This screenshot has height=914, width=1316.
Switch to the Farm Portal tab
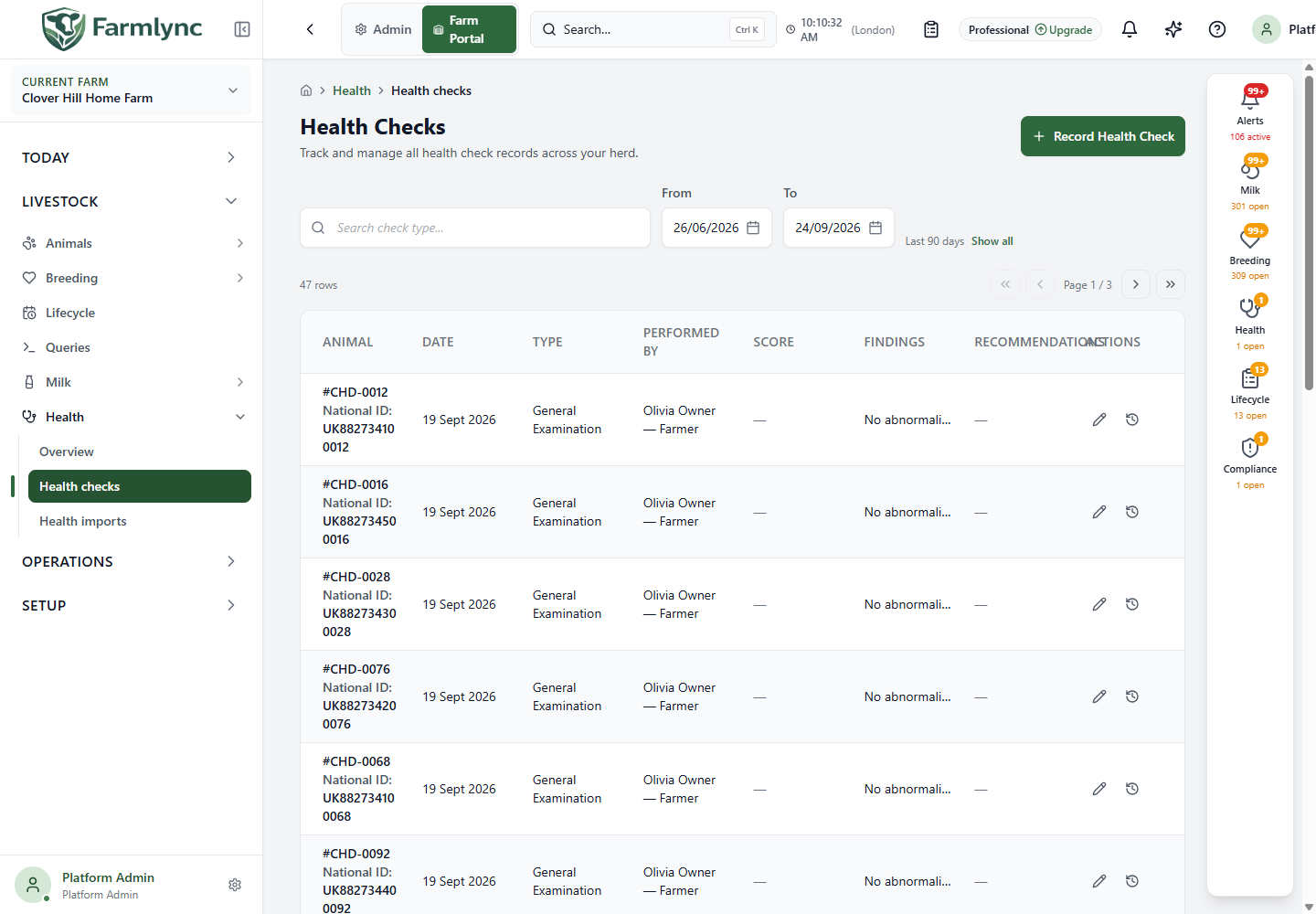point(469,29)
